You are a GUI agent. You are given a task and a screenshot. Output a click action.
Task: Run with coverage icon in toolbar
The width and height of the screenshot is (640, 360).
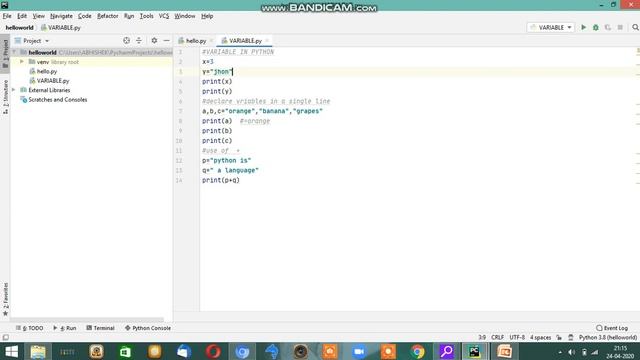(608, 27)
